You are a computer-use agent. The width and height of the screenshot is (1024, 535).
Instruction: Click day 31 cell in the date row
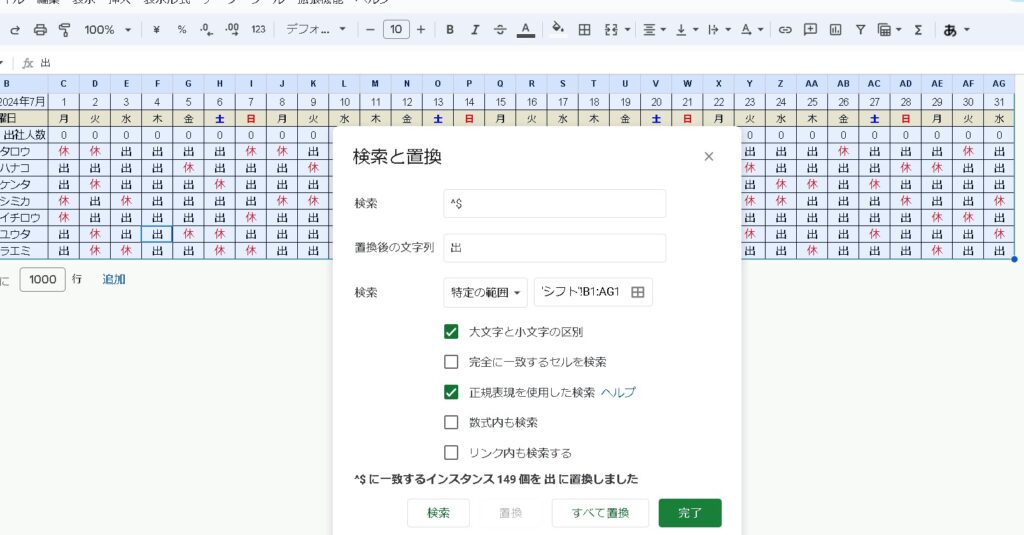point(999,101)
